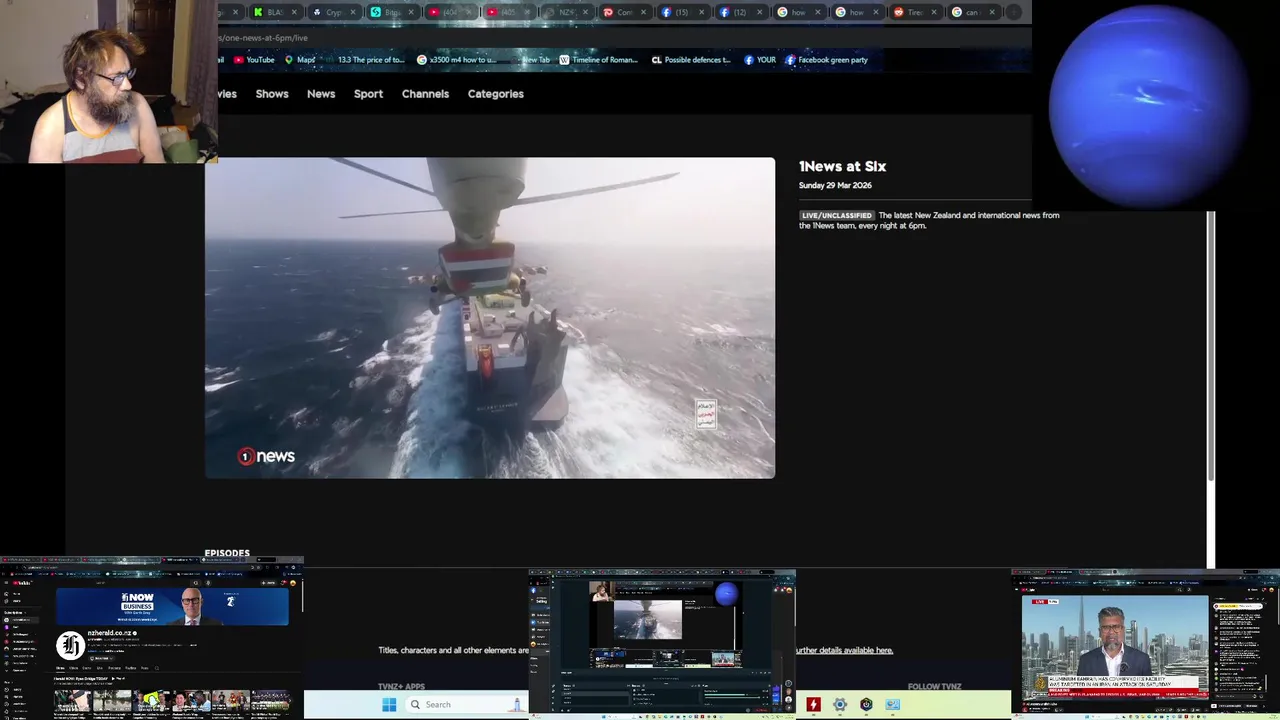Click the 'Sunday 29 Mar 2026' date text

[835, 185]
